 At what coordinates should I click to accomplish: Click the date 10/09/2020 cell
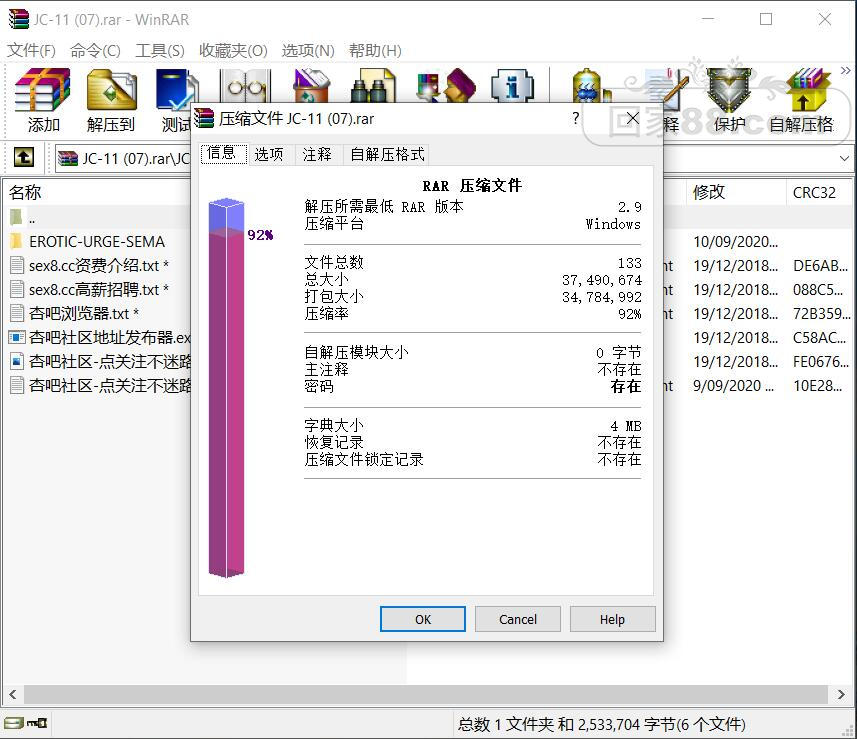coord(735,242)
